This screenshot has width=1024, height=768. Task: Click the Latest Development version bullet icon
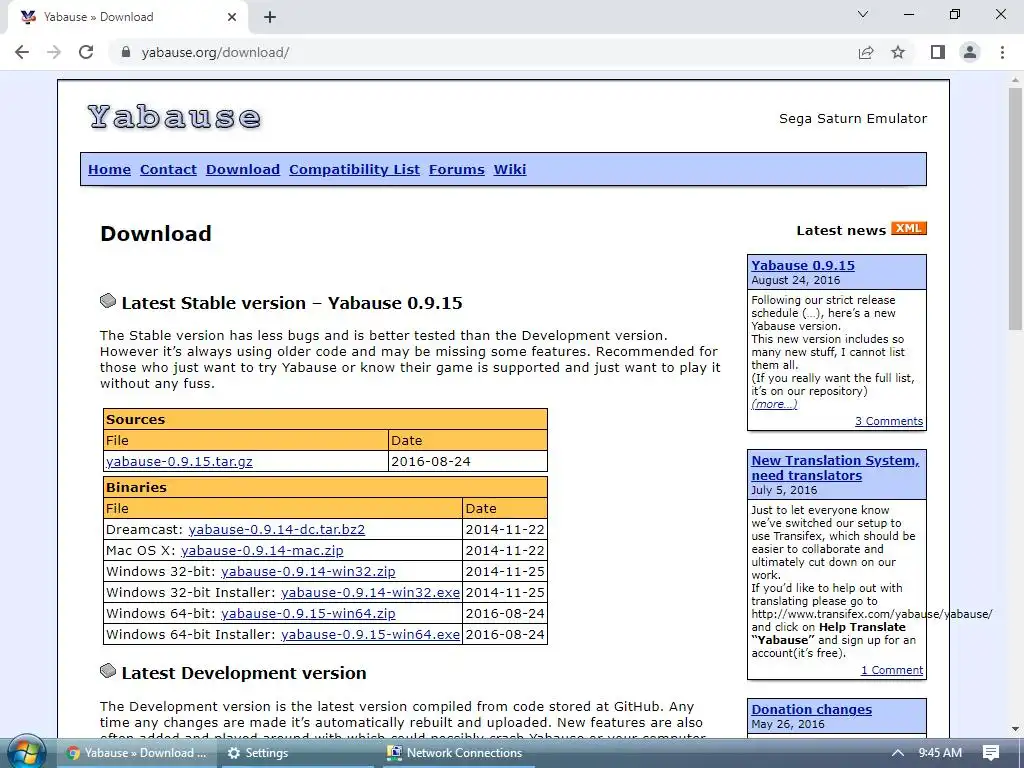[108, 671]
